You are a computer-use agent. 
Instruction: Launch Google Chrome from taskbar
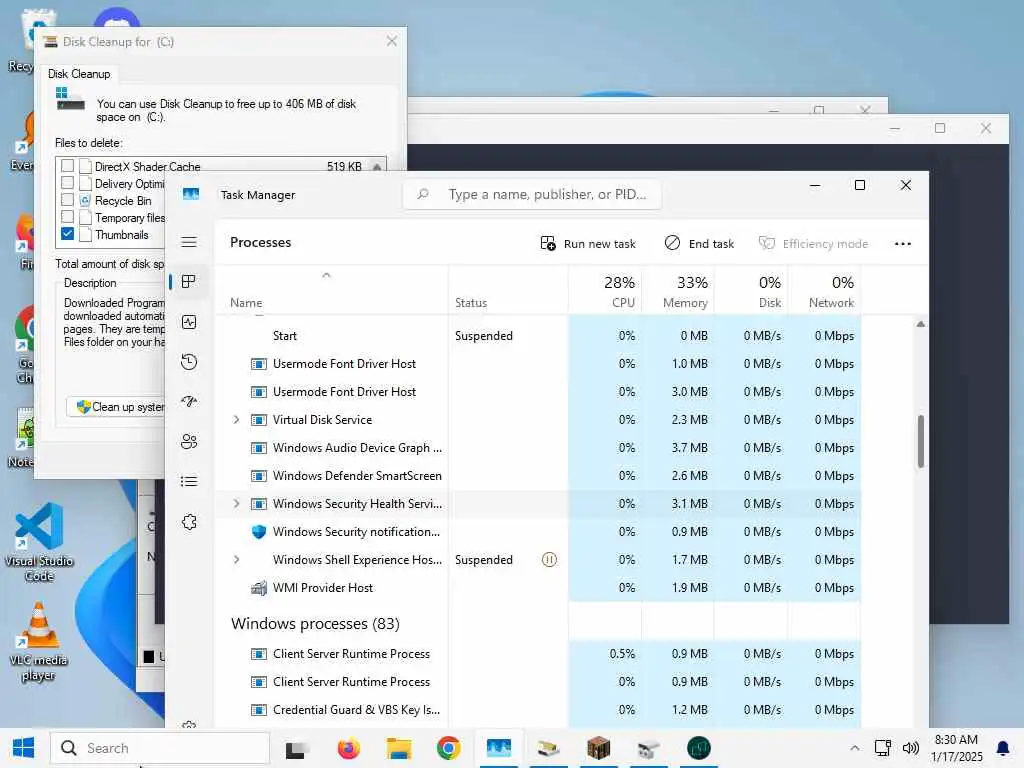[449, 748]
